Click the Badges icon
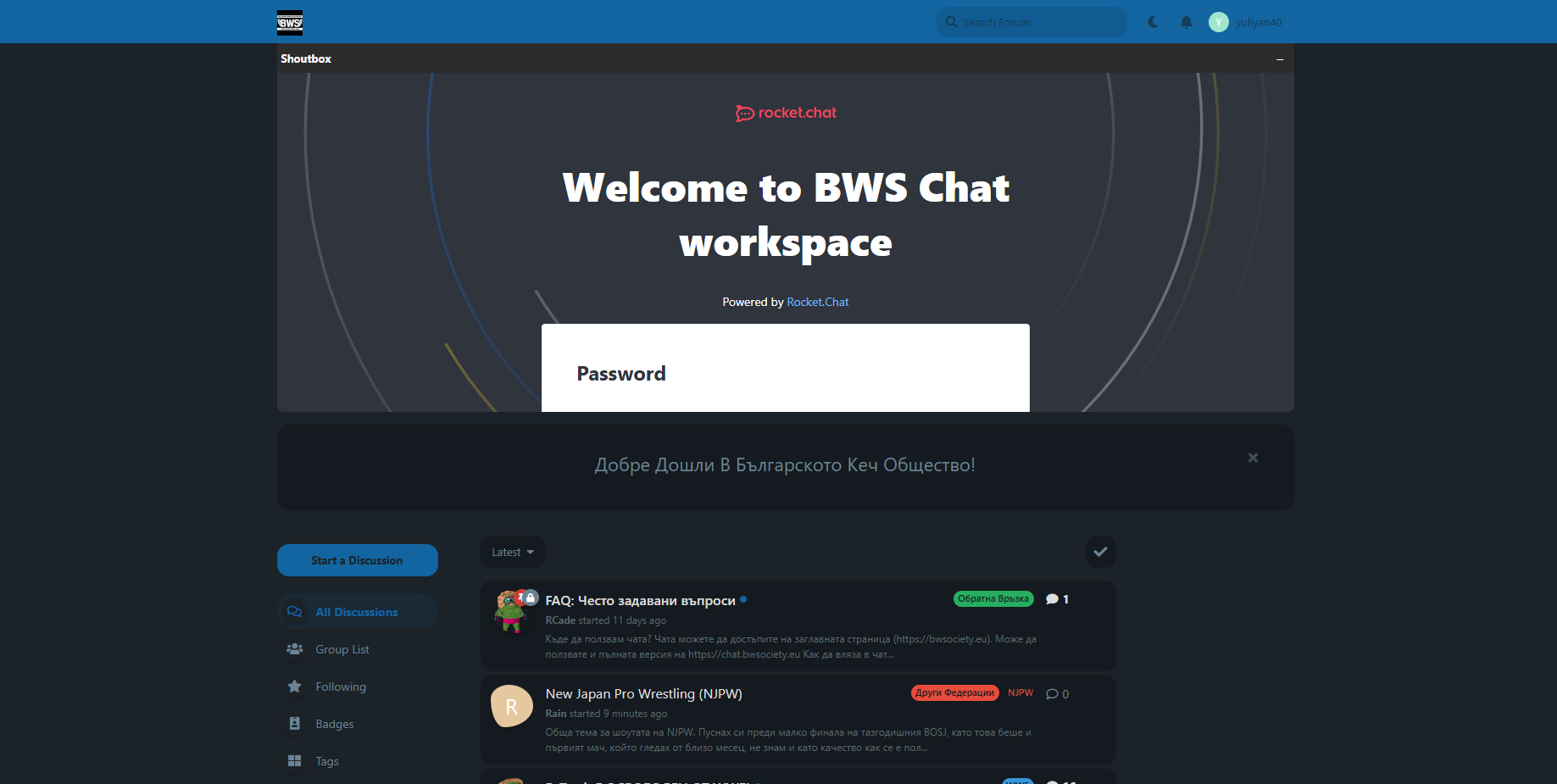 tap(294, 724)
